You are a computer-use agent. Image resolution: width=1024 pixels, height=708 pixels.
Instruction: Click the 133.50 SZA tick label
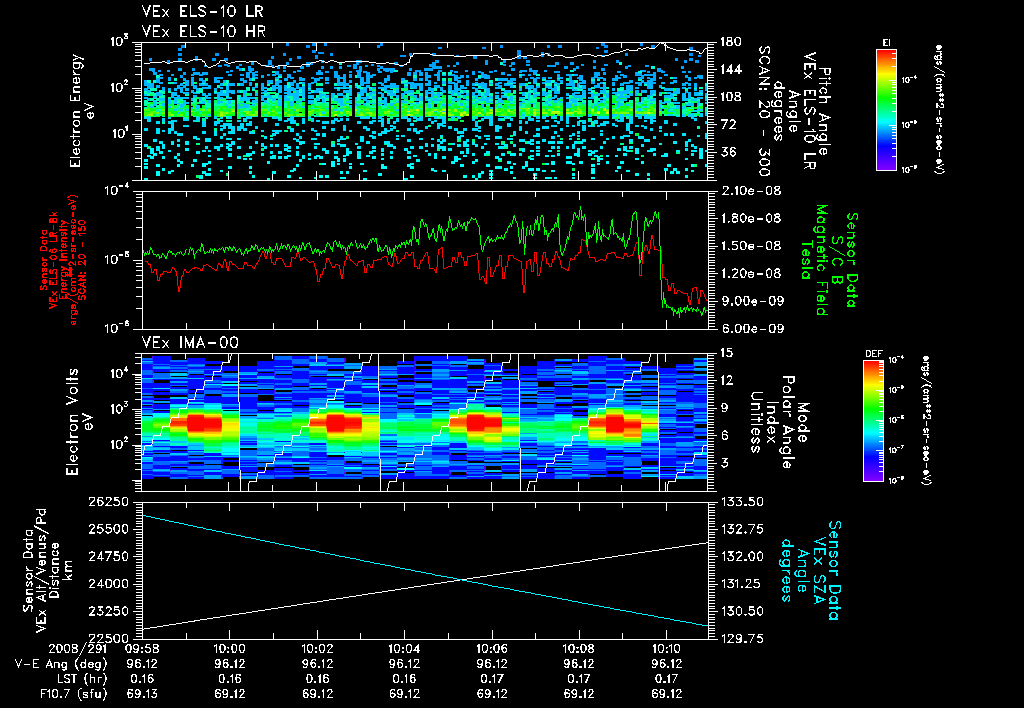pyautogui.click(x=742, y=502)
